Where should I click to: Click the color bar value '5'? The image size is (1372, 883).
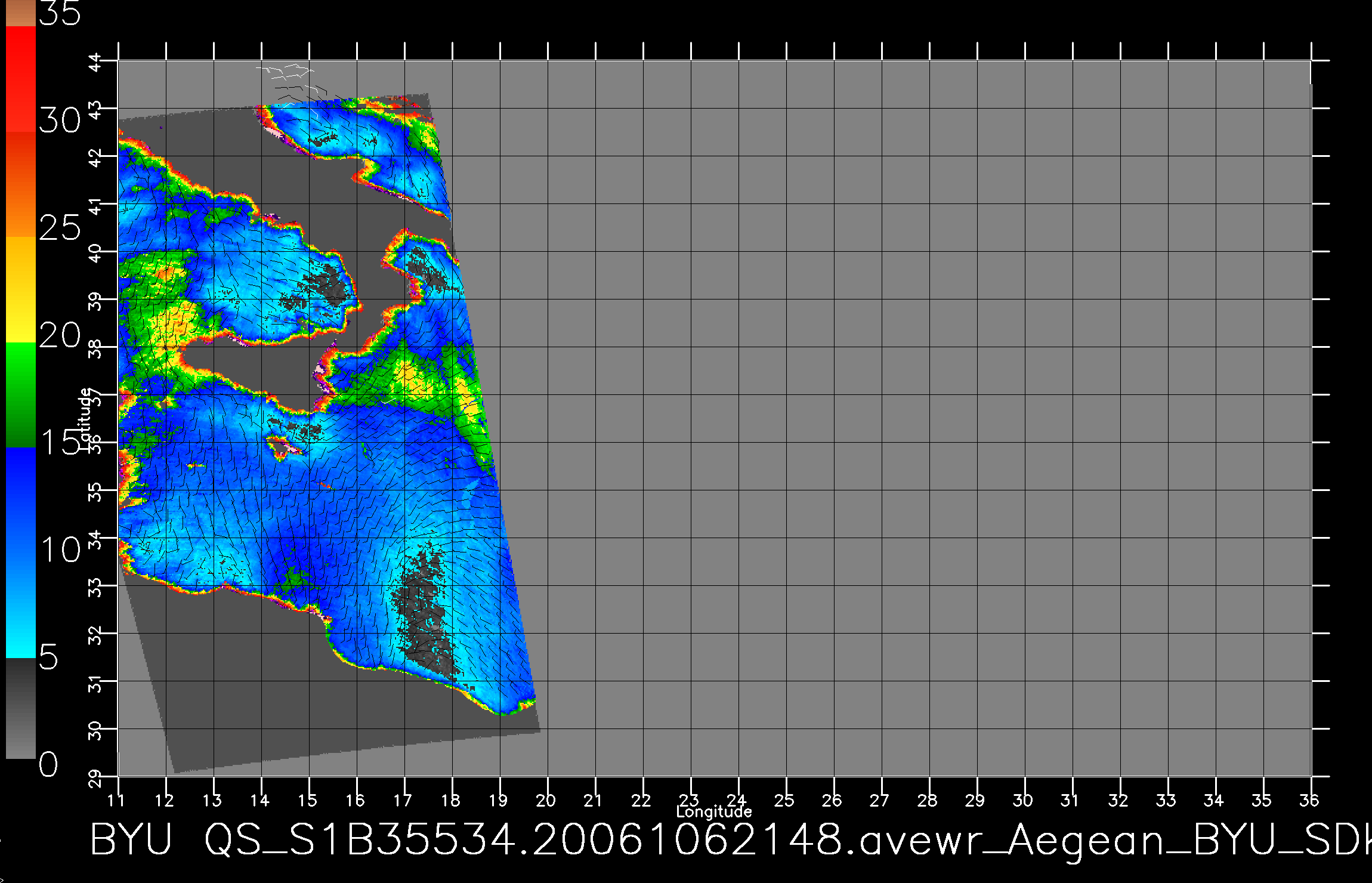pyautogui.click(x=48, y=657)
